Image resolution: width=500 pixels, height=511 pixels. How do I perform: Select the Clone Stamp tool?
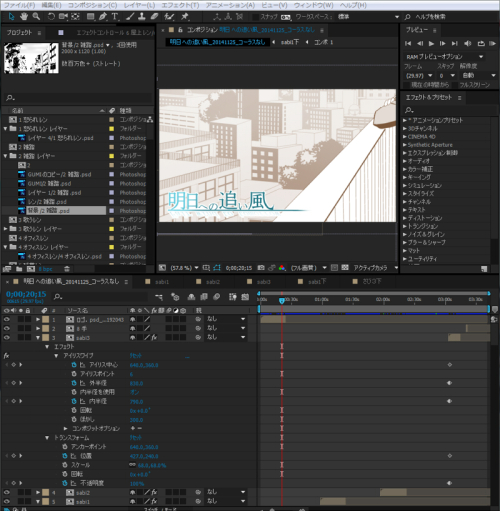142,16
